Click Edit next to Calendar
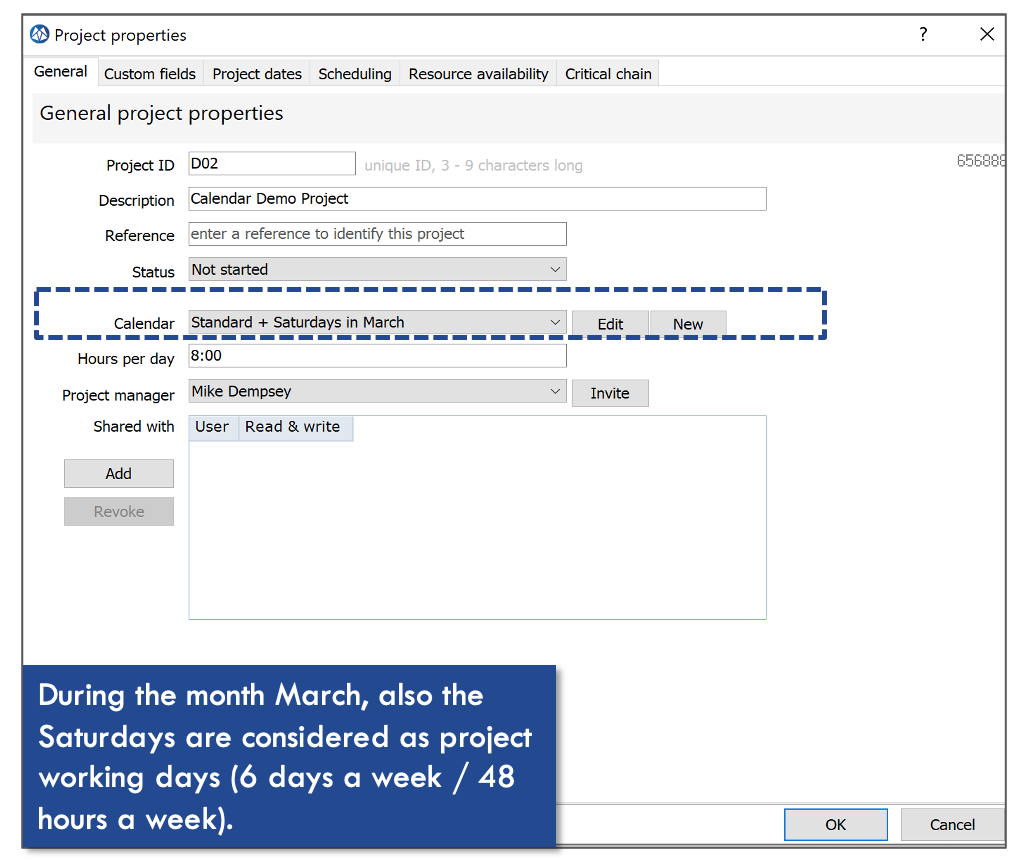 pyautogui.click(x=610, y=324)
